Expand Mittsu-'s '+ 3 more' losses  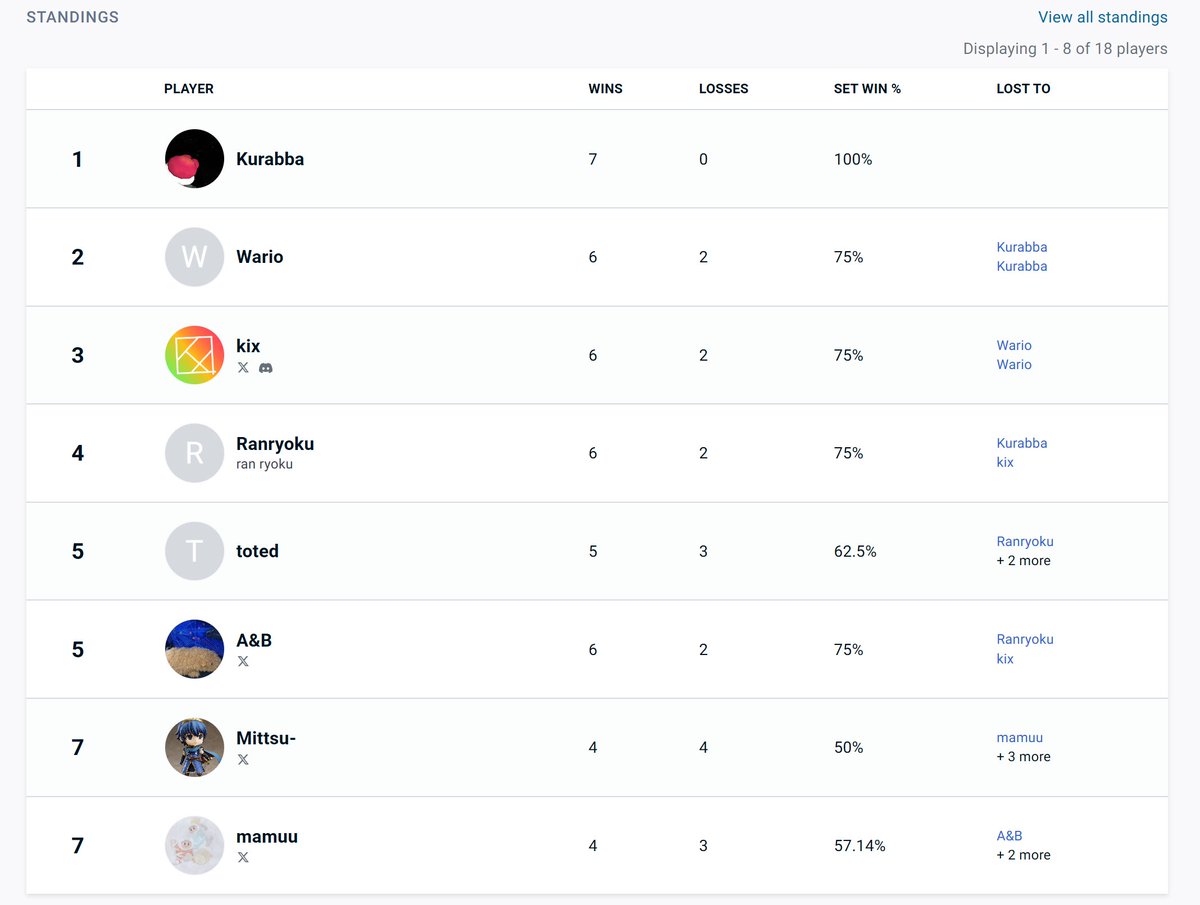pyautogui.click(x=1024, y=757)
